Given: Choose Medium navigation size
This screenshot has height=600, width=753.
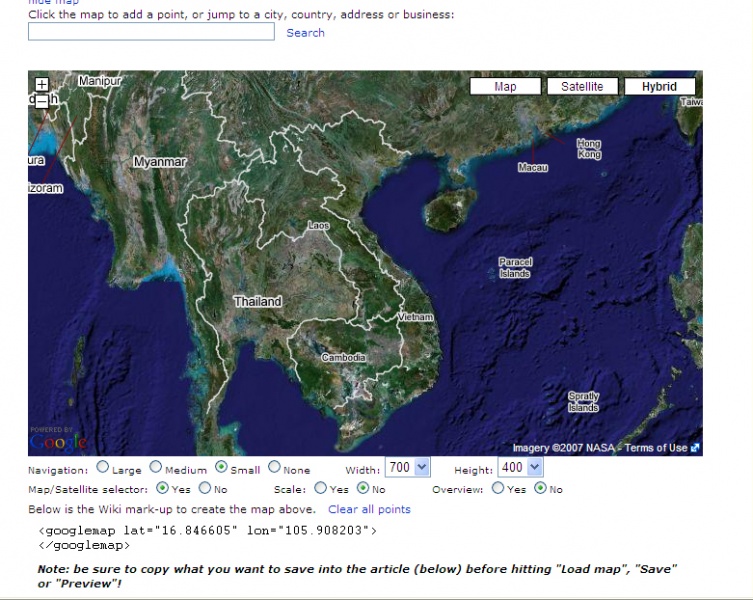Looking at the screenshot, I should point(156,467).
